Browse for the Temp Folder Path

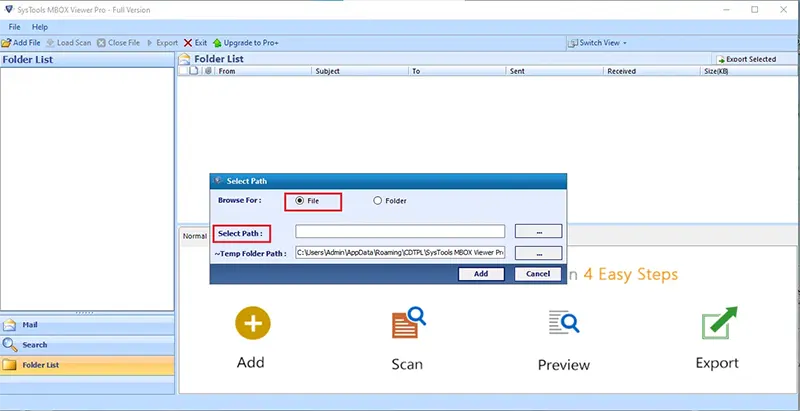tap(538, 253)
